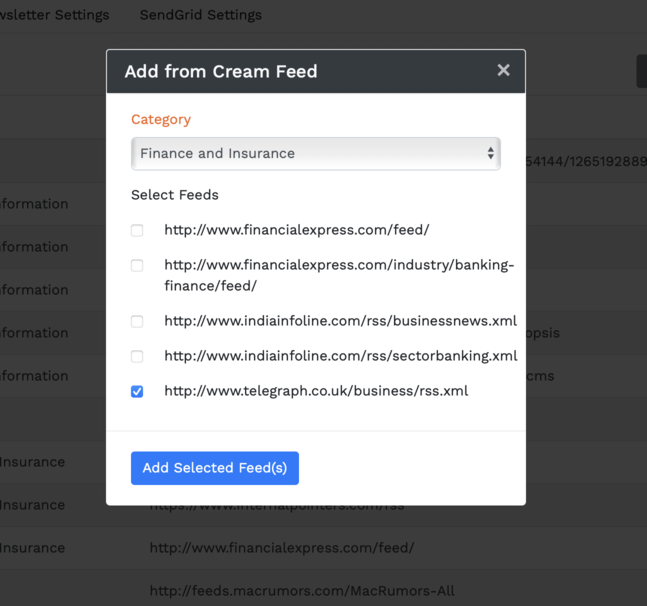This screenshot has height=606, width=647.
Task: Click the Add from Cream Feed title
Action: 220,72
